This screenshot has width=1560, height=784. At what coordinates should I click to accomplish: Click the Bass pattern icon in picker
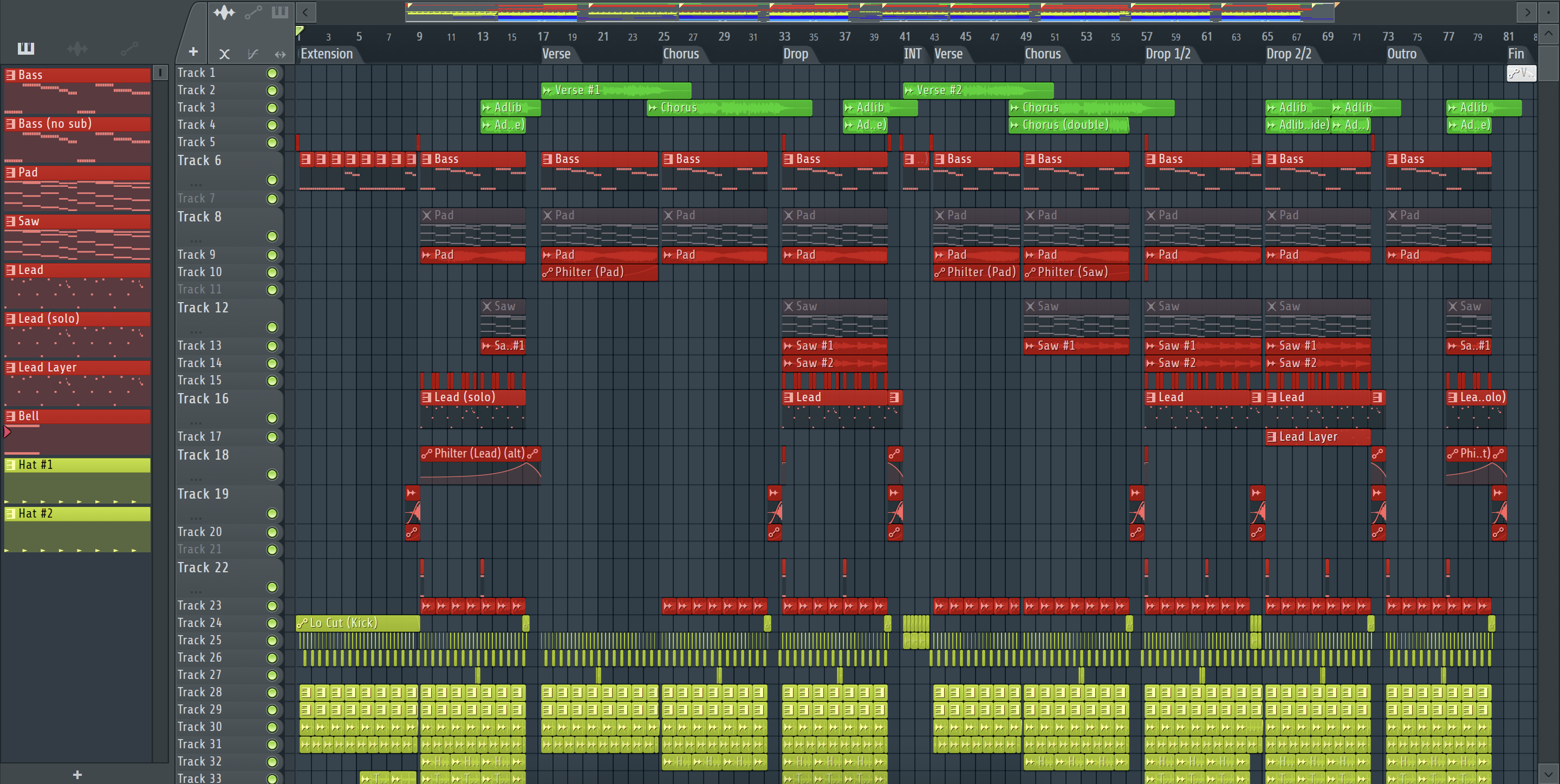click(x=10, y=75)
